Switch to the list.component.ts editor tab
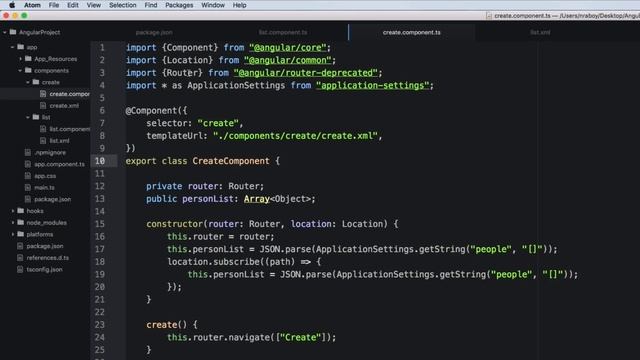The width and height of the screenshot is (640, 360). tap(283, 32)
